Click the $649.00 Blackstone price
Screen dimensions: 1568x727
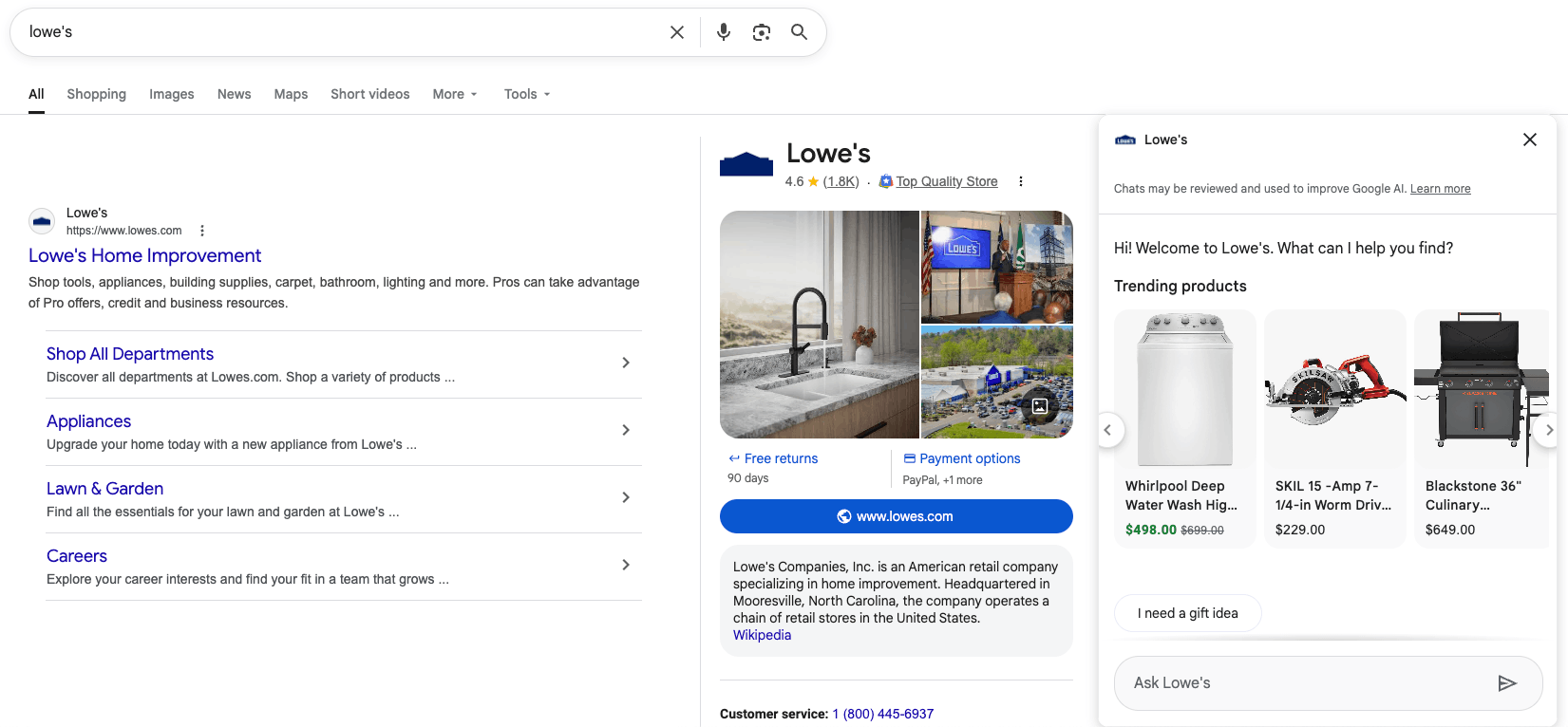click(x=1450, y=530)
